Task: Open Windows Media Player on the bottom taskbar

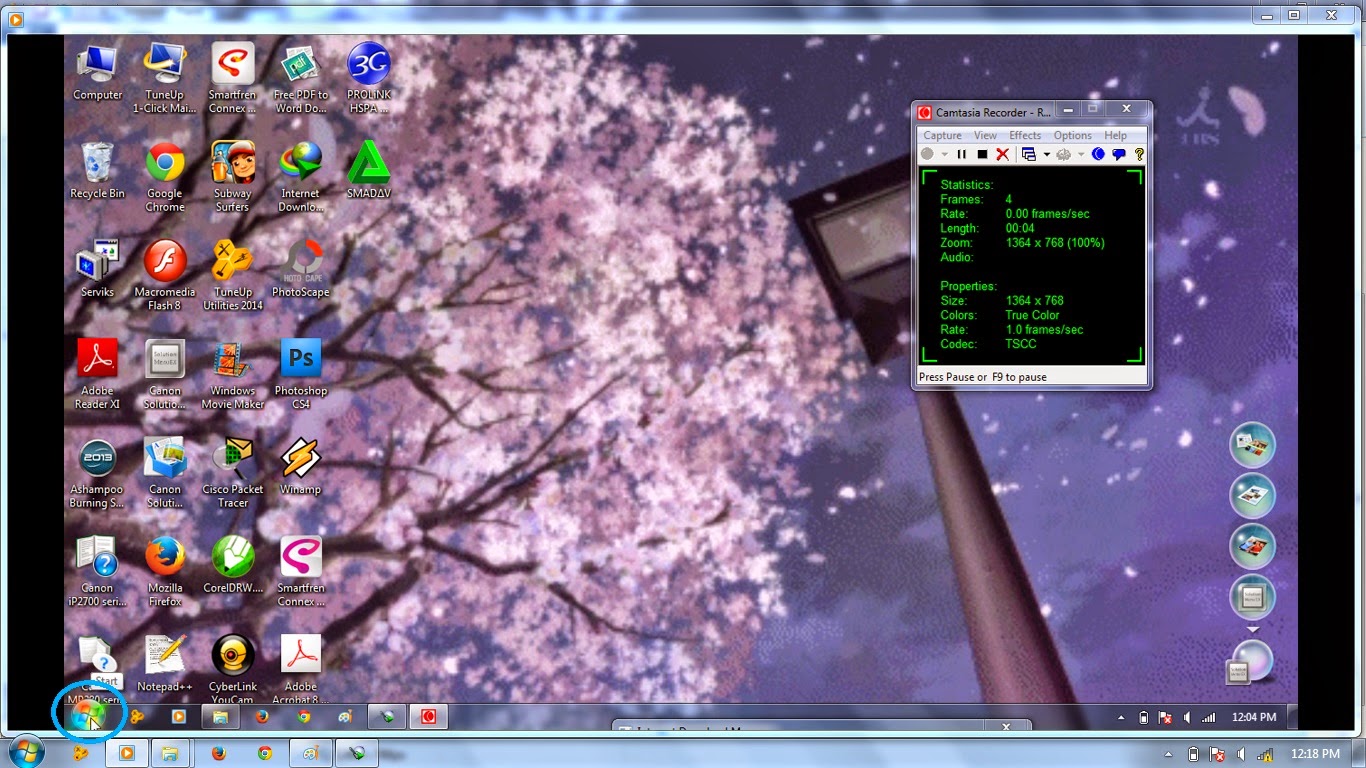Action: (x=126, y=753)
